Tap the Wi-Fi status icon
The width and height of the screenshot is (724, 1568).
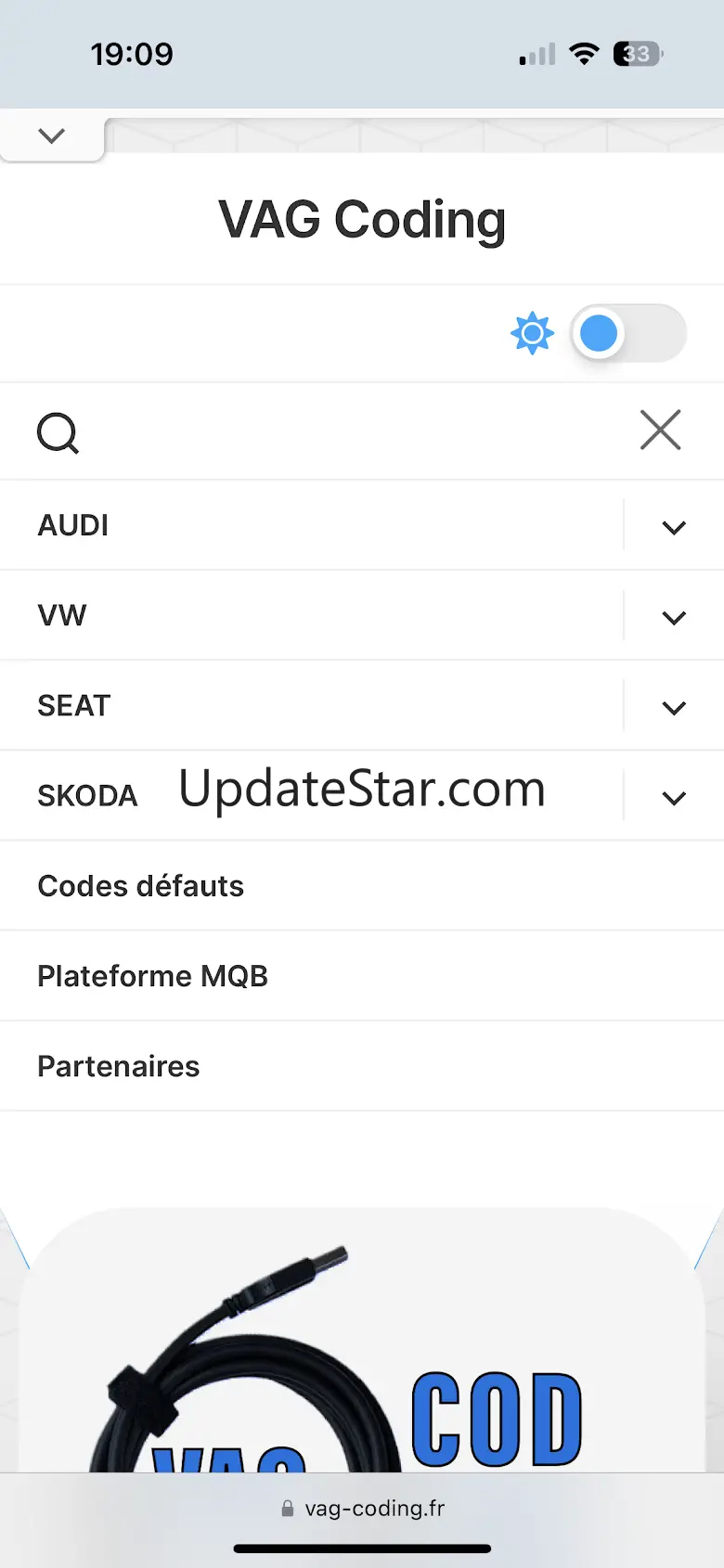point(584,54)
